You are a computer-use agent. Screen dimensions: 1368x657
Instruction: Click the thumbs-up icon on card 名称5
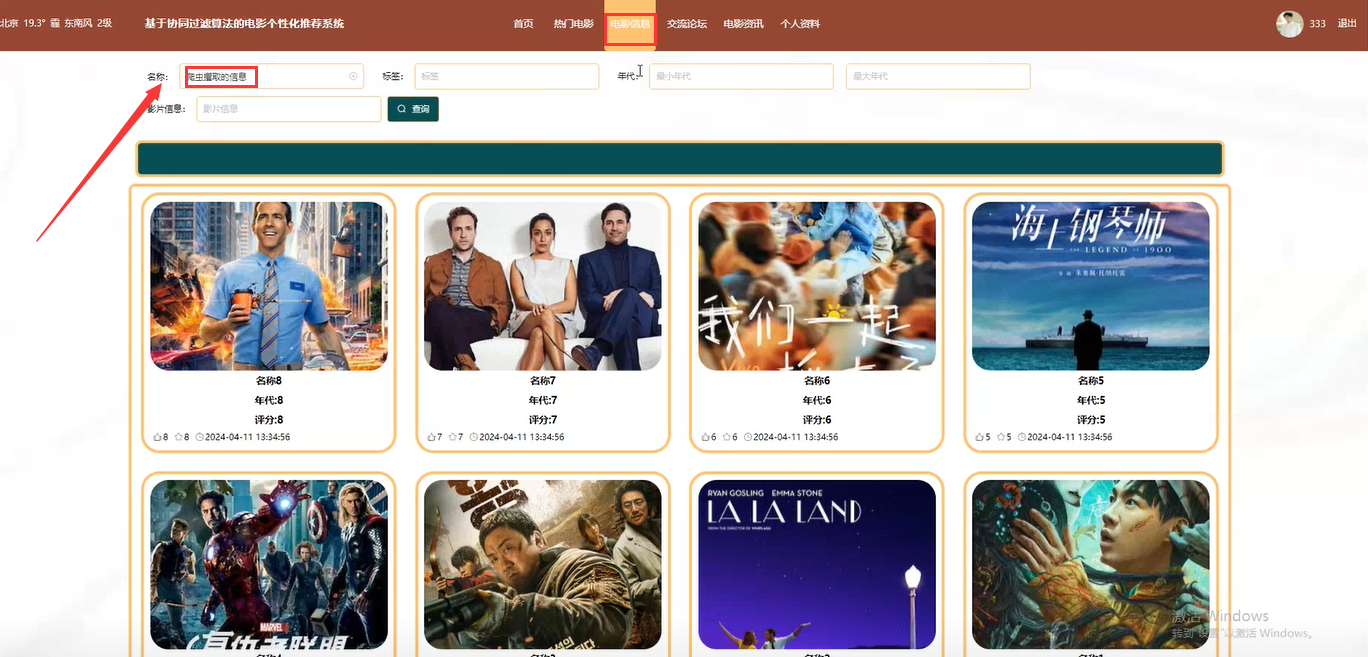point(979,437)
